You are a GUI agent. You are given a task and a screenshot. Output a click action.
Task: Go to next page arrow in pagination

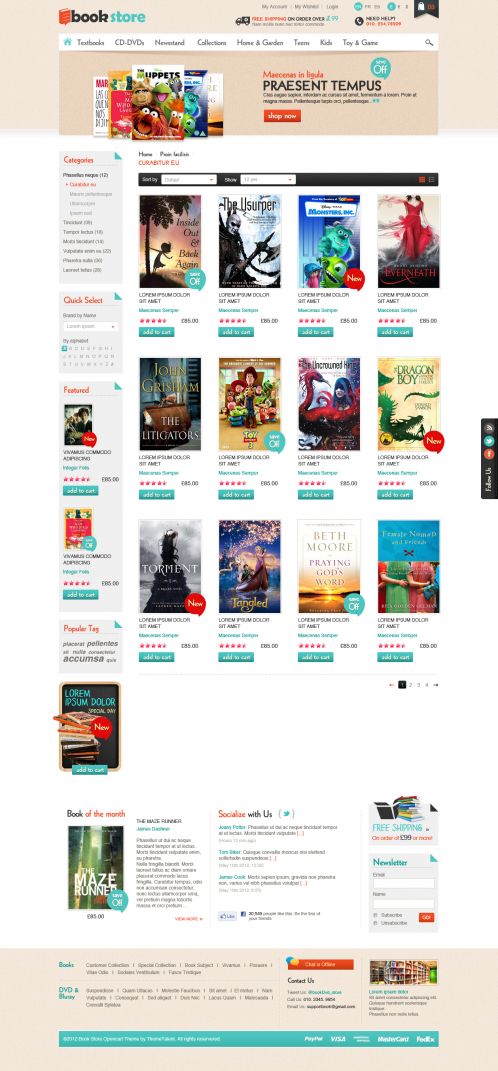coord(435,684)
